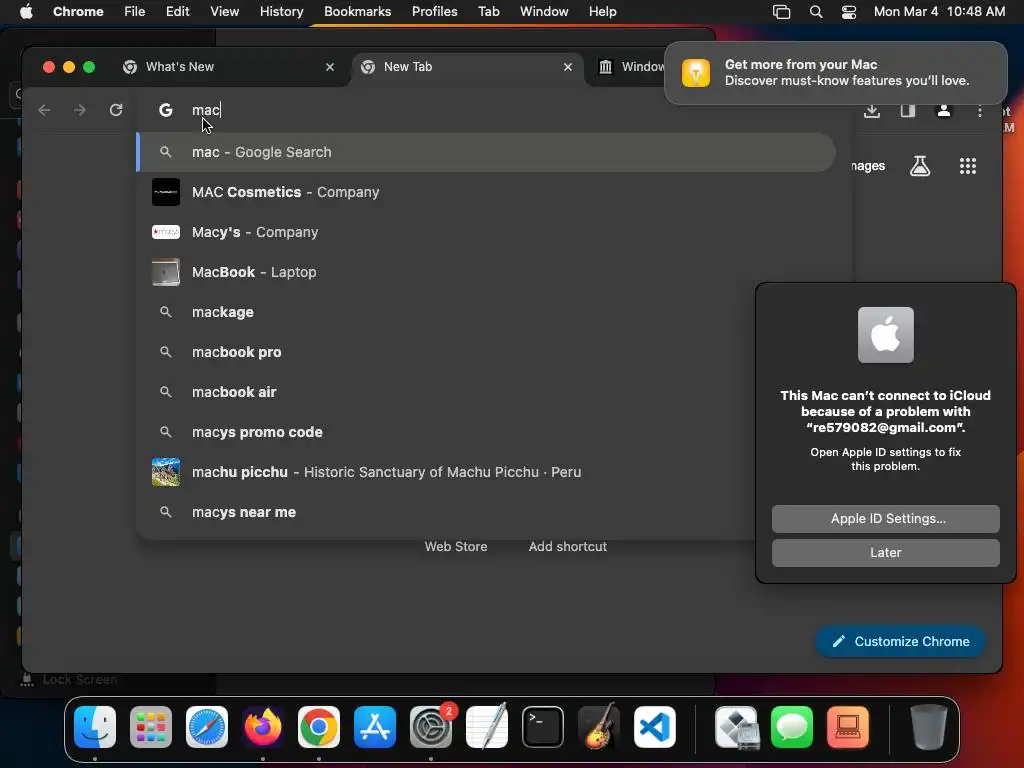The image size is (1024, 768).
Task: Reload the page in Chrome
Action: pyautogui.click(x=116, y=110)
